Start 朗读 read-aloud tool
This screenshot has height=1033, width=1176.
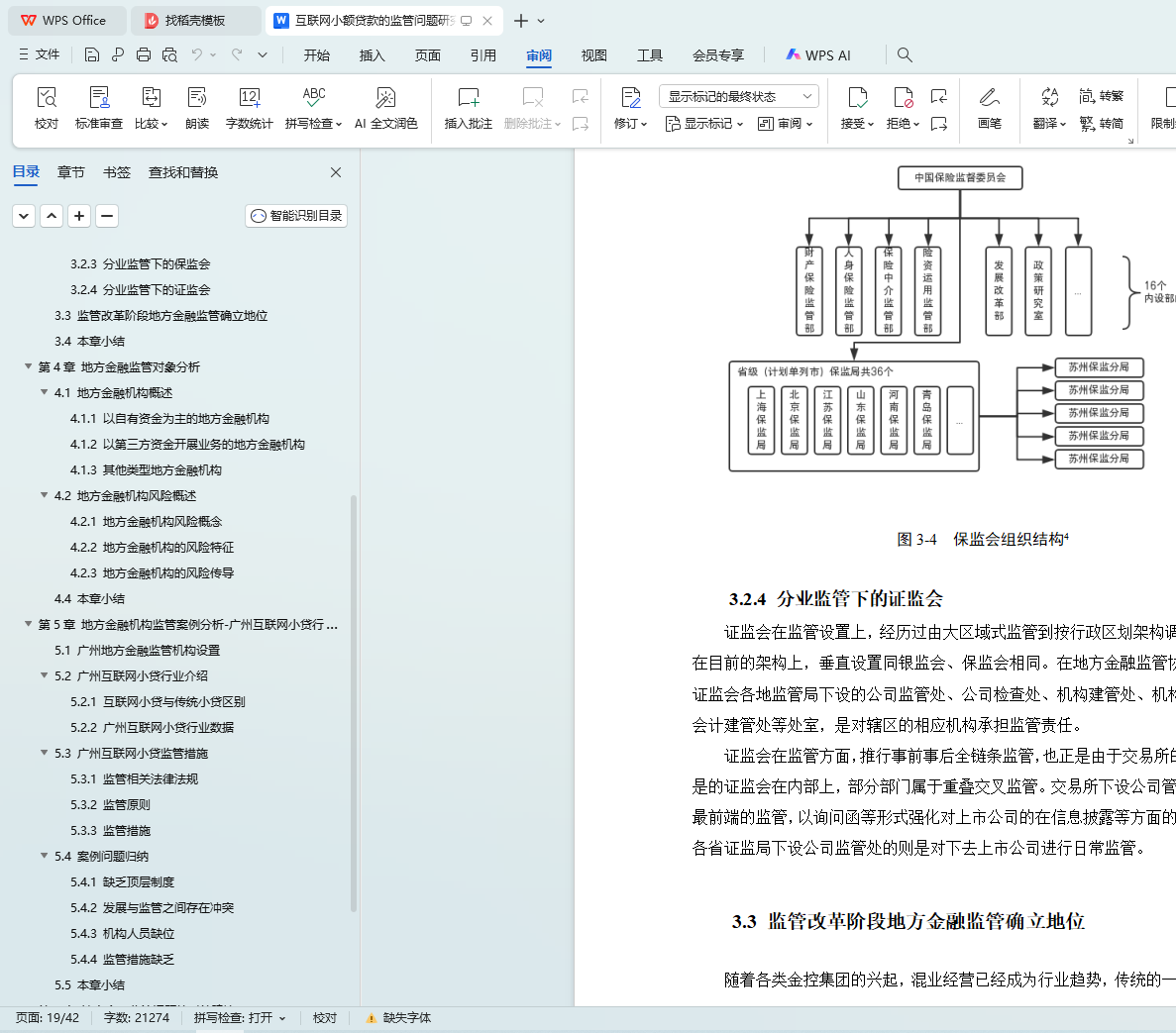[196, 108]
